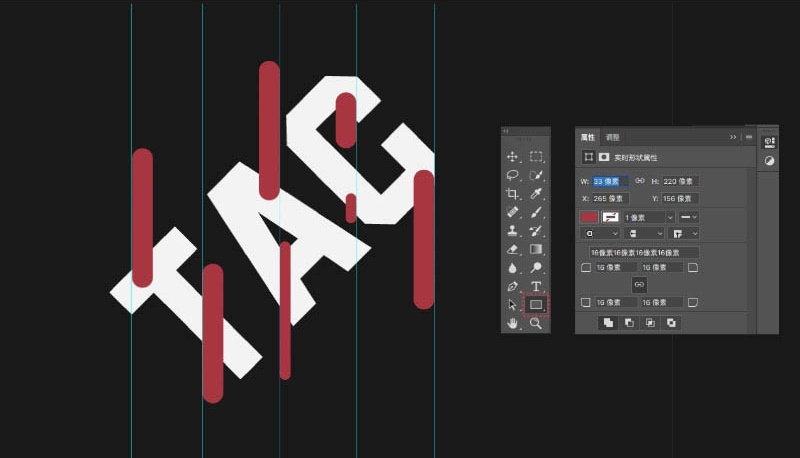The width and height of the screenshot is (800, 458).
Task: Open the stroke alignment dropdown
Action: pos(601,234)
